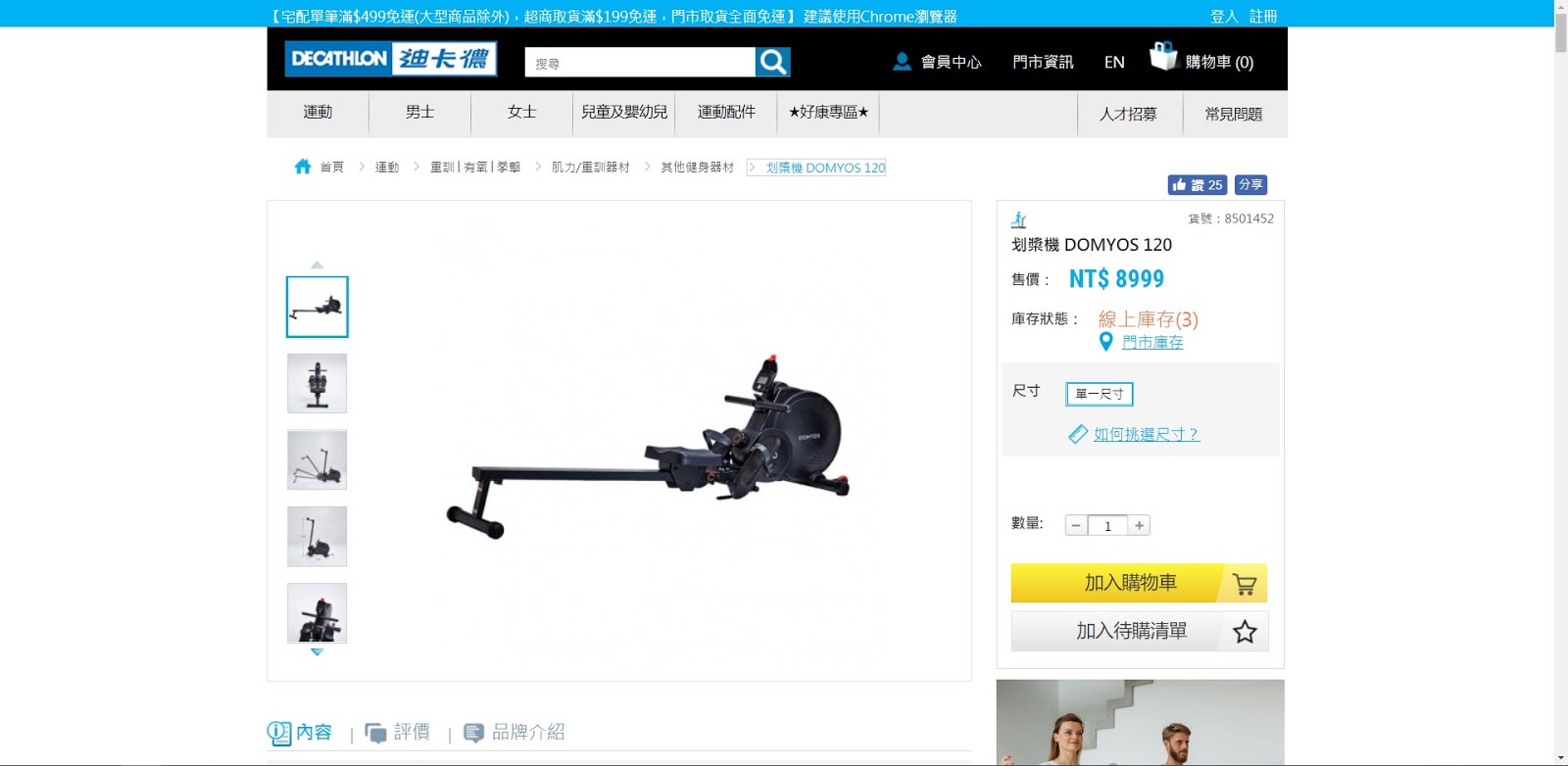Click the search input field
Screen dimensions: 1568x766
[640, 63]
